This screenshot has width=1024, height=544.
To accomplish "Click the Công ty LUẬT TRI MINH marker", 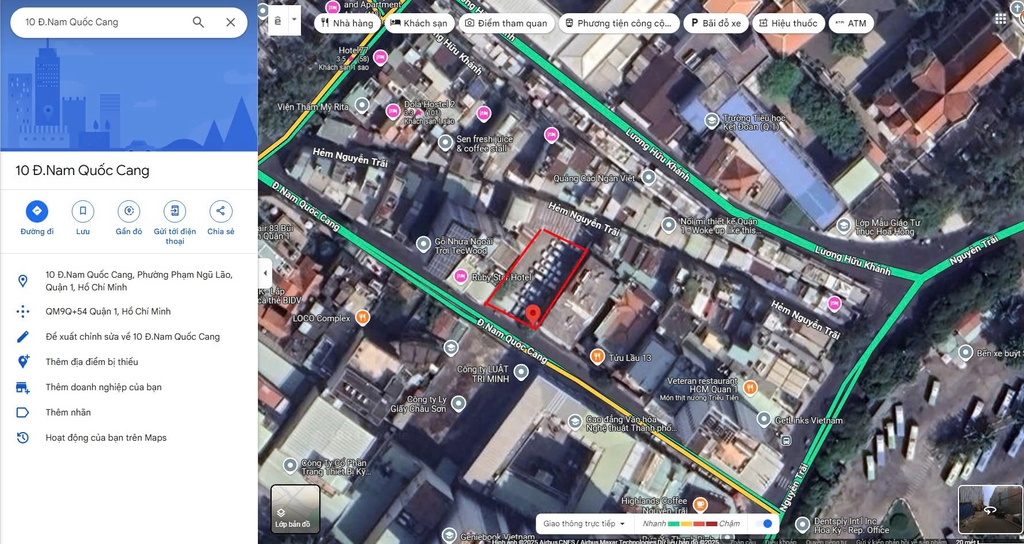I will coord(520,373).
